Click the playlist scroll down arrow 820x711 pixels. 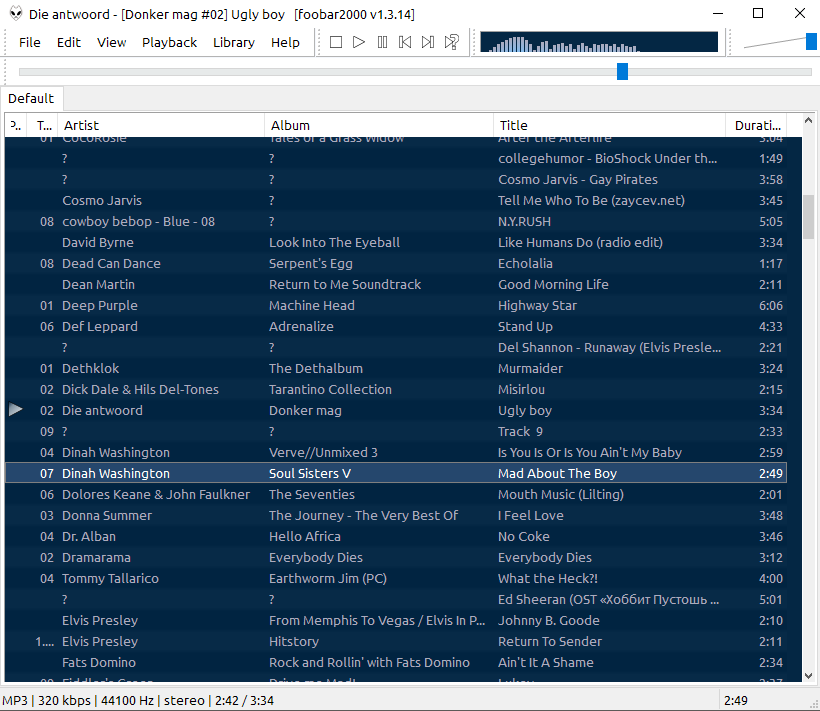tap(808, 675)
